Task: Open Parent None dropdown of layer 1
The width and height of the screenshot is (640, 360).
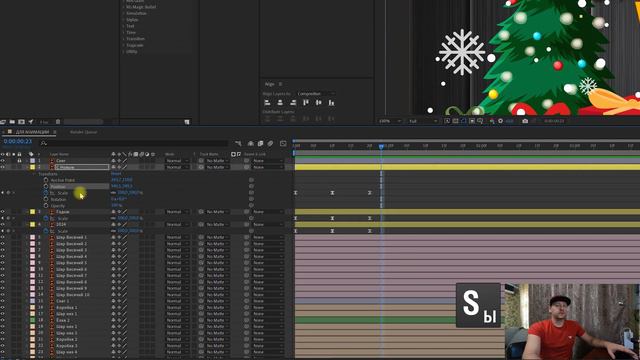Action: (x=267, y=161)
